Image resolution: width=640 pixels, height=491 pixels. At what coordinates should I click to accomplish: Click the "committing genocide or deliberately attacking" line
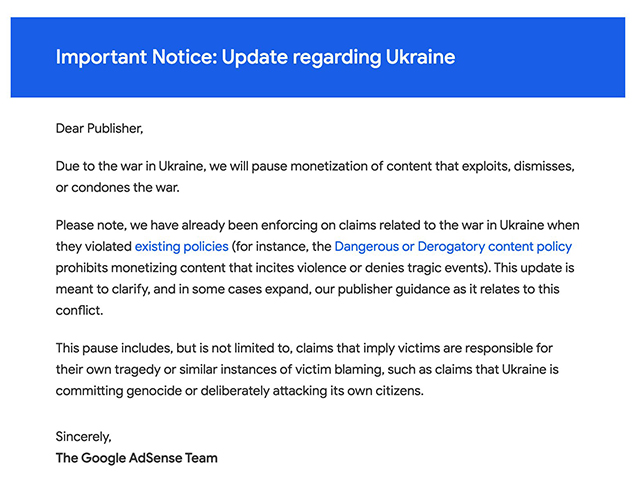pyautogui.click(x=240, y=391)
